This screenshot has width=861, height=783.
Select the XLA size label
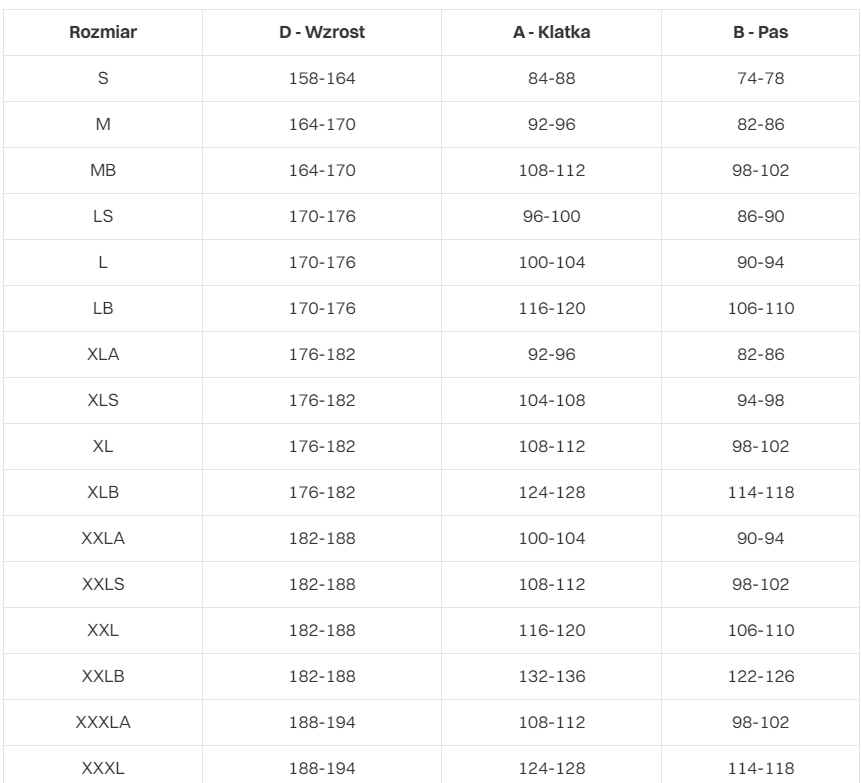click(103, 354)
